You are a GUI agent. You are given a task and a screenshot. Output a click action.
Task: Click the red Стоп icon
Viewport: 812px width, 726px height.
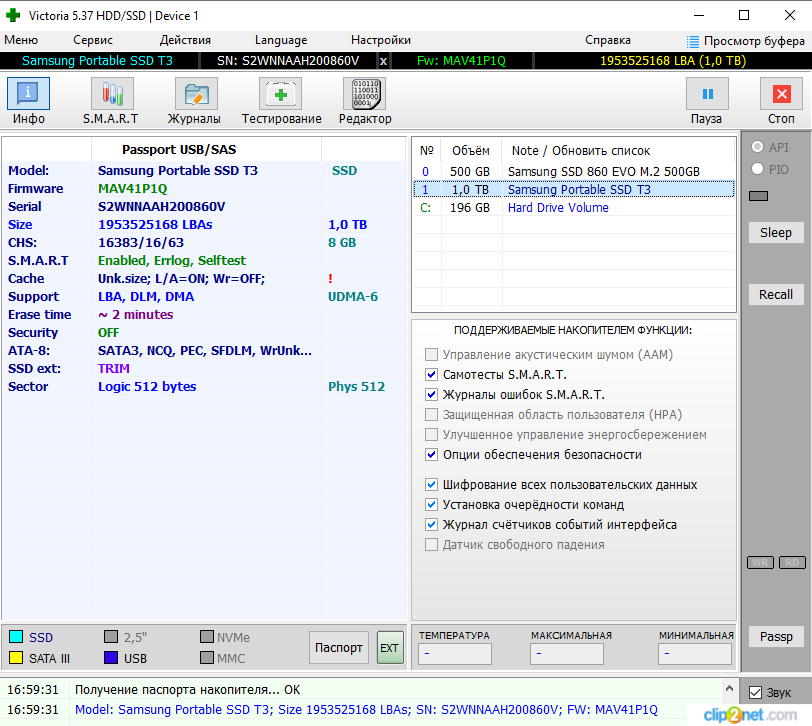pos(781,94)
